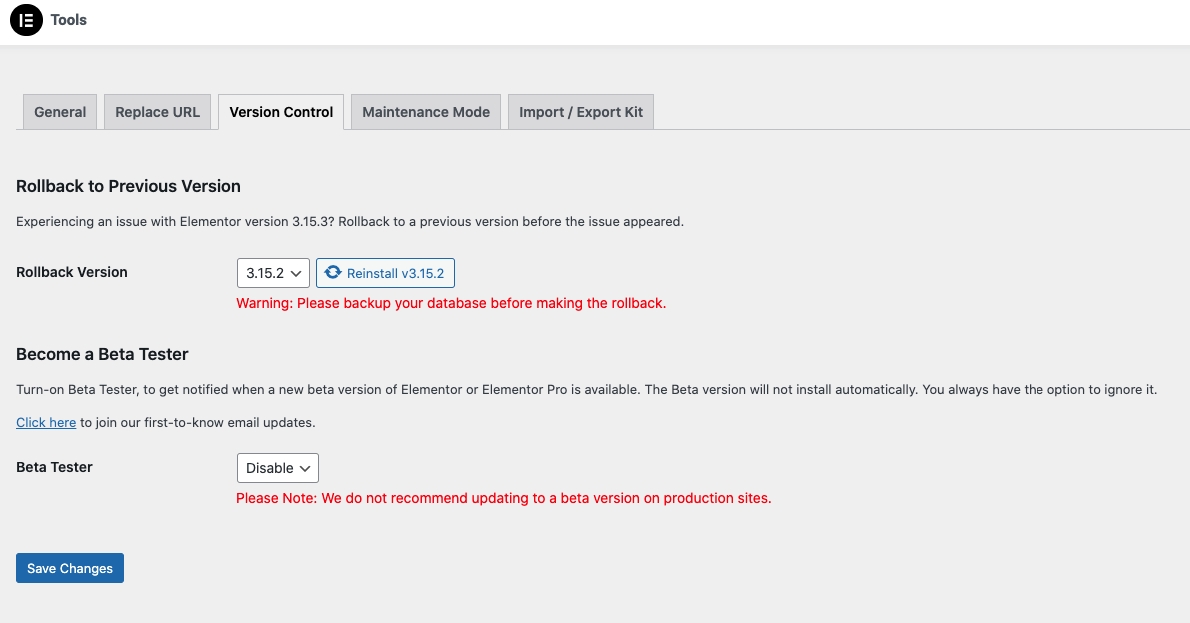Click the circular arrows reinstall icon
This screenshot has height=623, width=1190.
[x=333, y=273]
